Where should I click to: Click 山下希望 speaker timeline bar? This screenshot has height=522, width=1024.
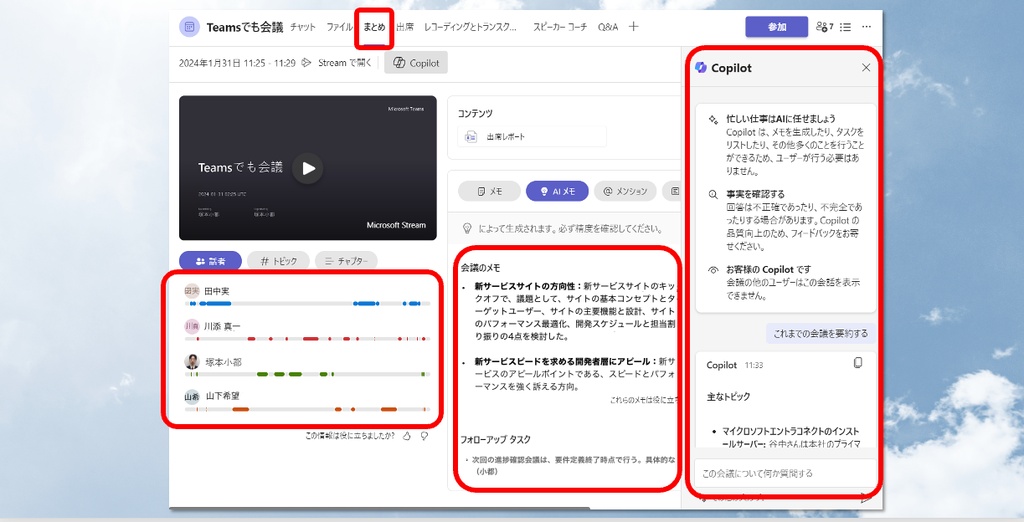(308, 410)
